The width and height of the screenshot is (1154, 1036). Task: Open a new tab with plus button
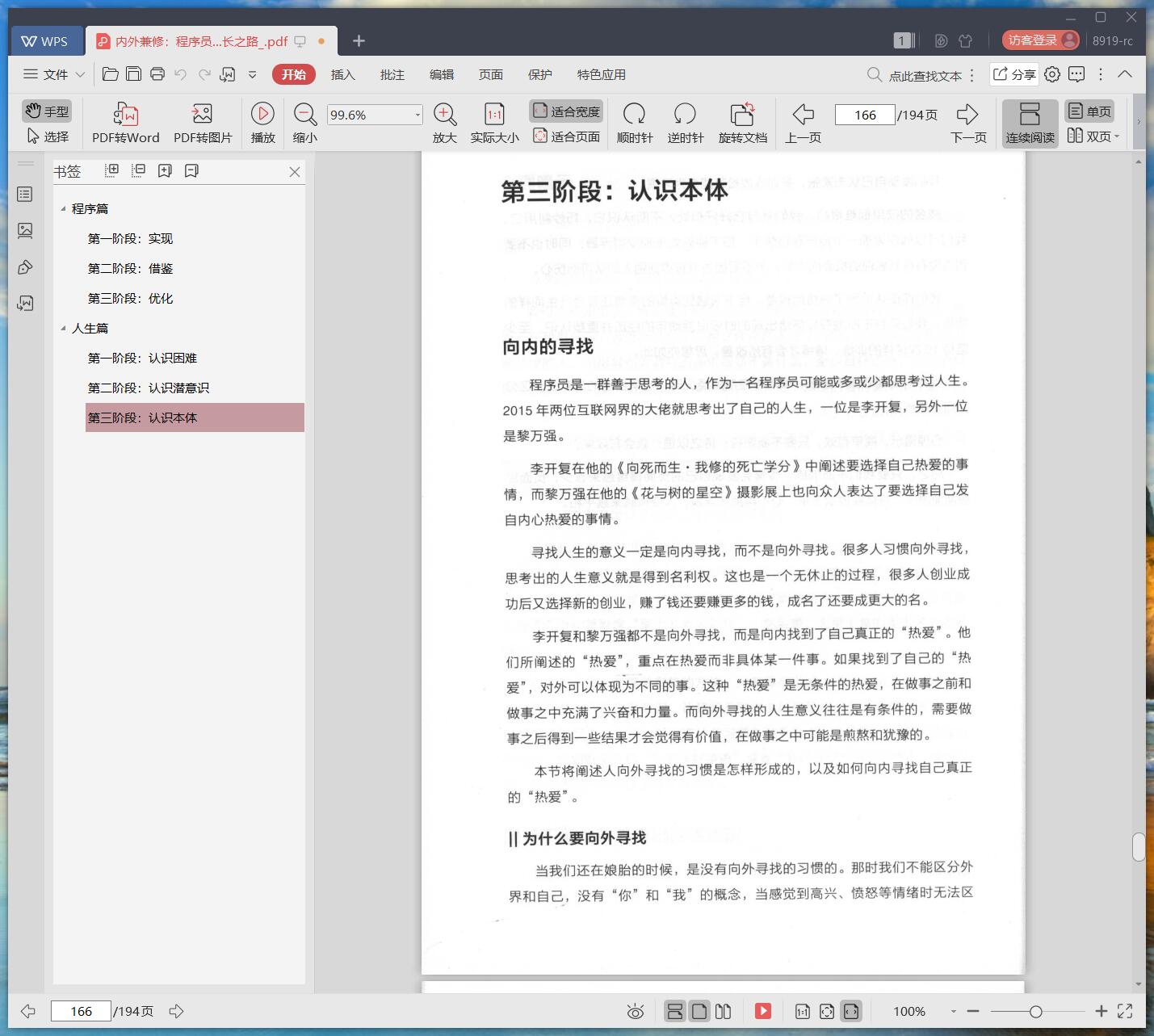click(x=359, y=40)
